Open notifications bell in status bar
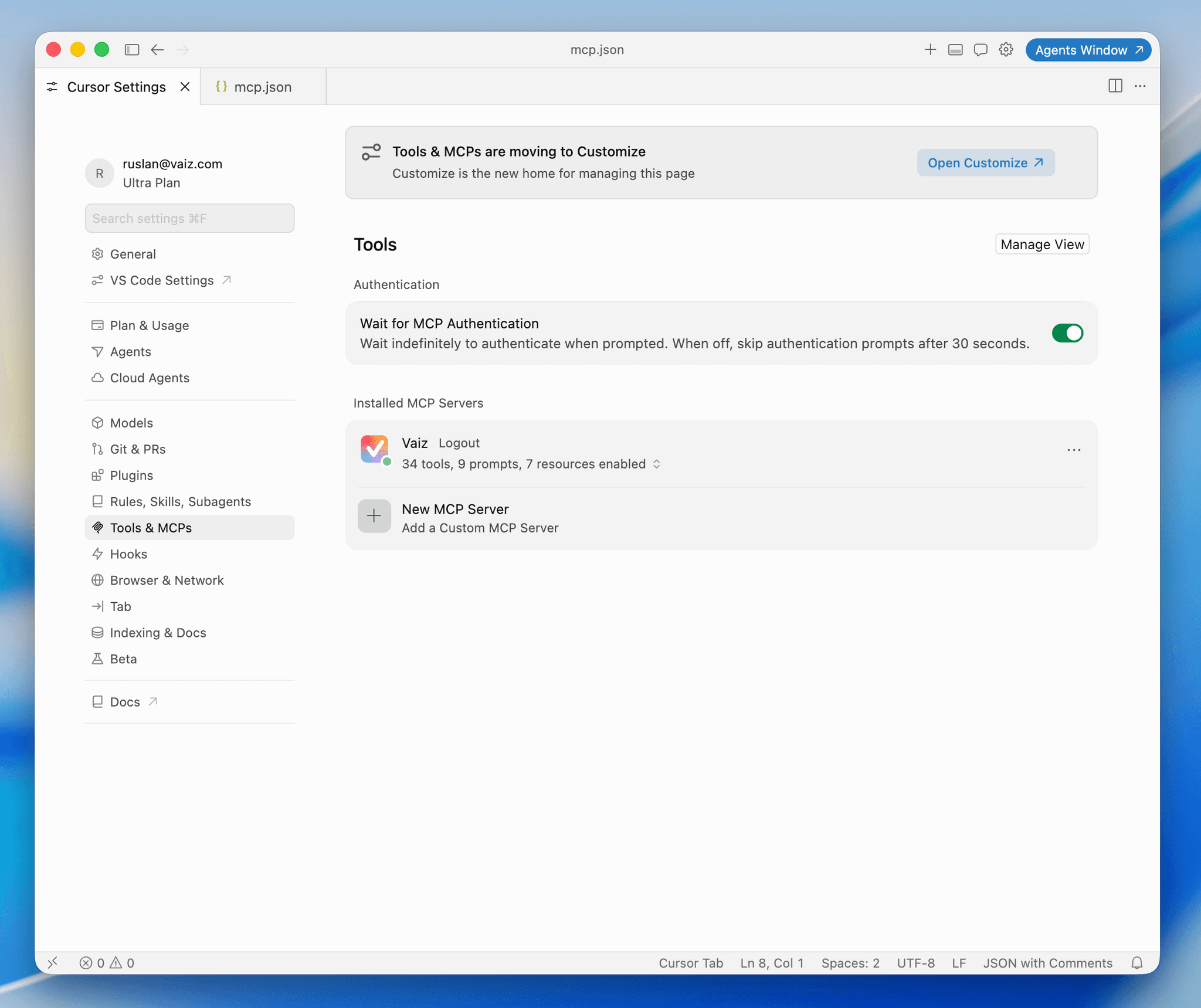Image resolution: width=1201 pixels, height=1008 pixels. (x=1136, y=963)
